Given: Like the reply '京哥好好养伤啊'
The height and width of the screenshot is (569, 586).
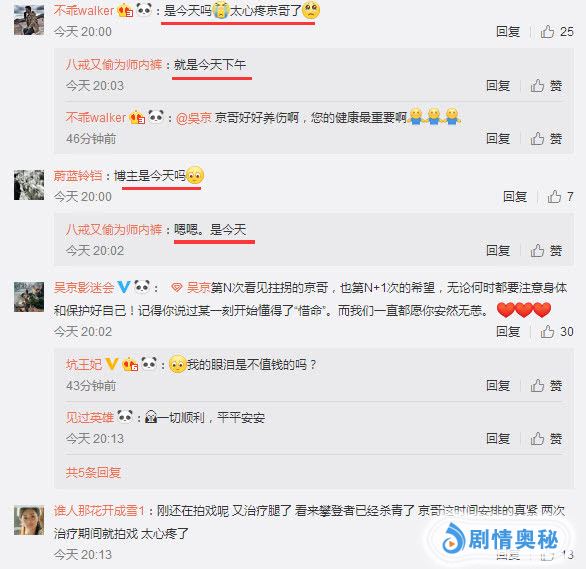Looking at the screenshot, I should point(546,139).
